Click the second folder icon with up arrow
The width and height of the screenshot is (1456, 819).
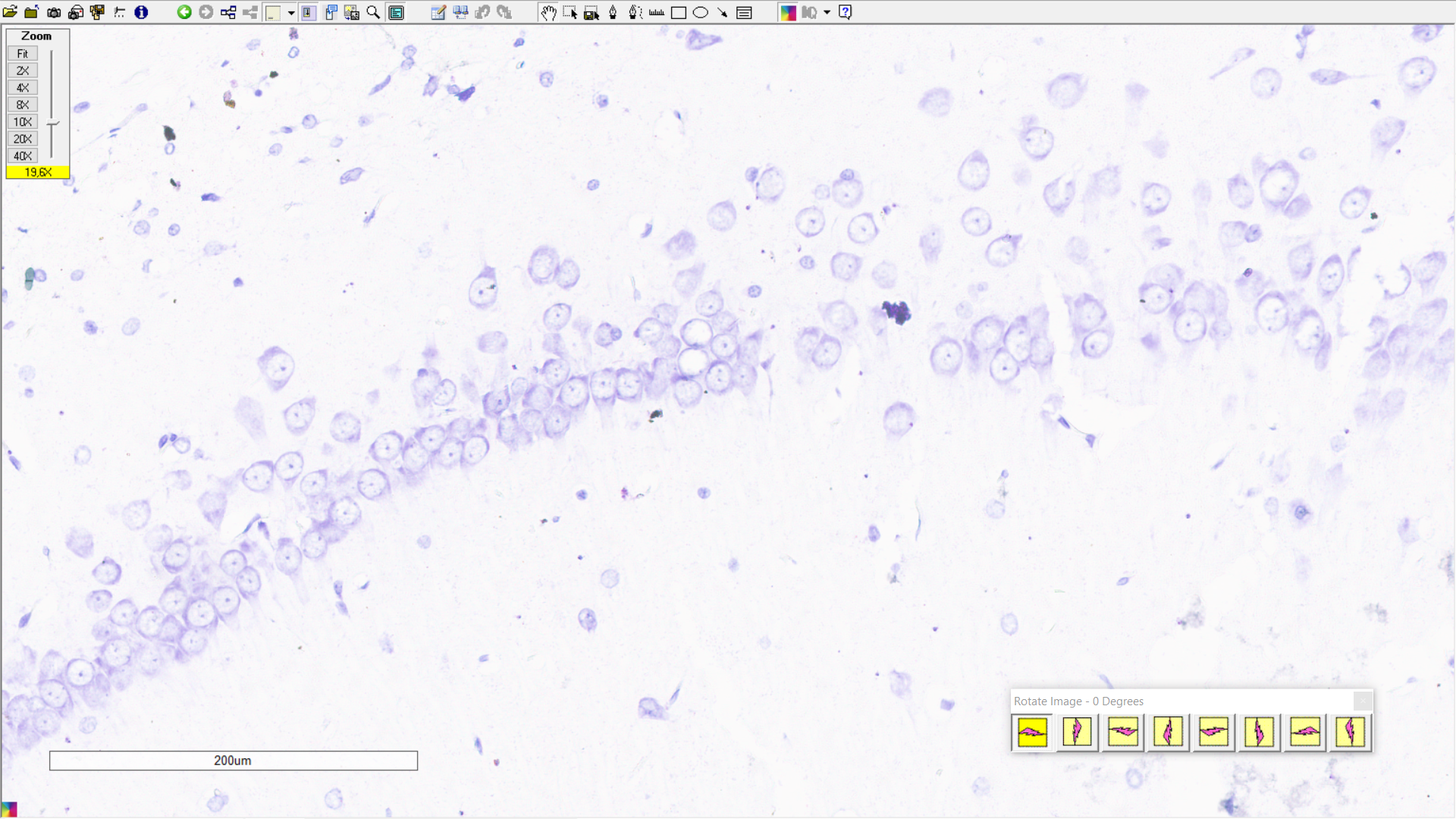32,12
